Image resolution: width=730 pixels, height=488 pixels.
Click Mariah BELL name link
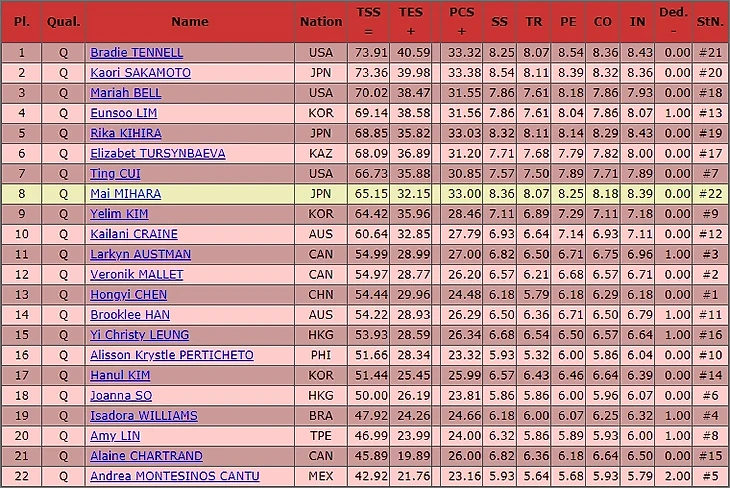click(126, 93)
